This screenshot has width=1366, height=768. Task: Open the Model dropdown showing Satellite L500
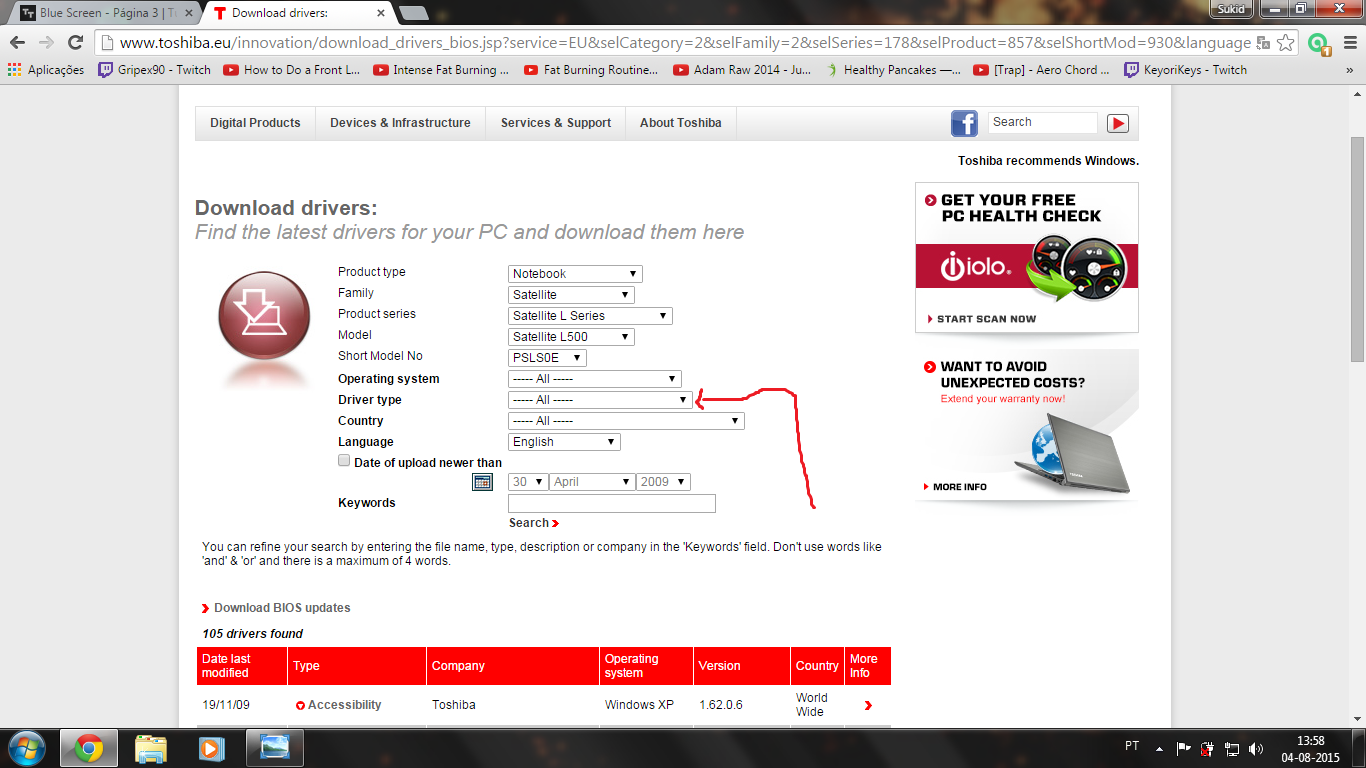pyautogui.click(x=571, y=337)
